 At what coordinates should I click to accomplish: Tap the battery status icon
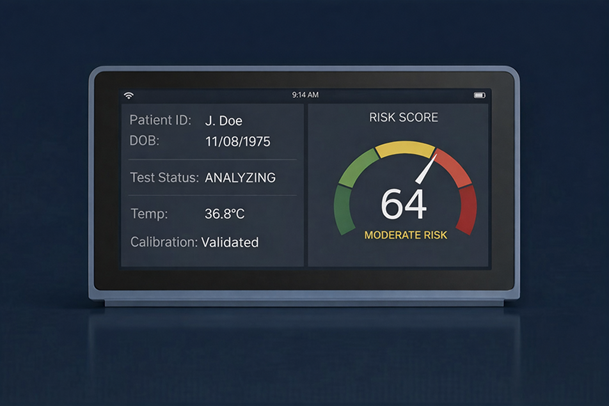479,95
